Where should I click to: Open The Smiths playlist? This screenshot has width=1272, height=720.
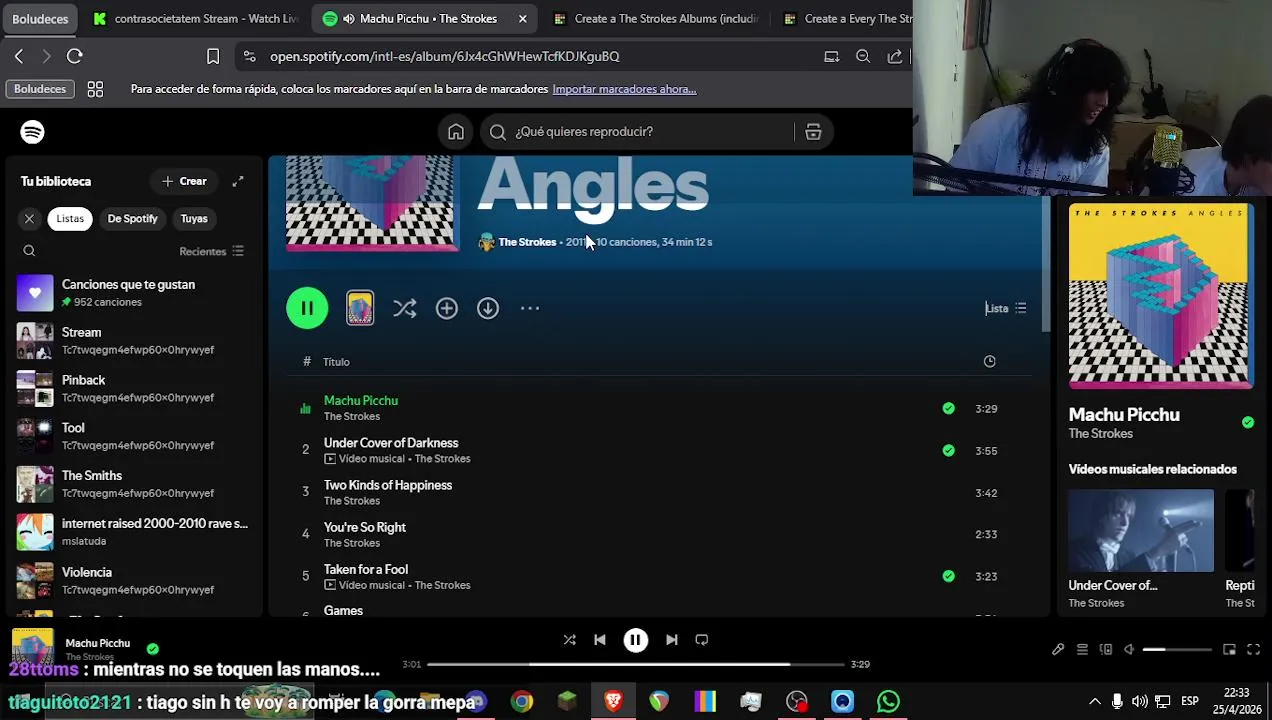coord(132,484)
